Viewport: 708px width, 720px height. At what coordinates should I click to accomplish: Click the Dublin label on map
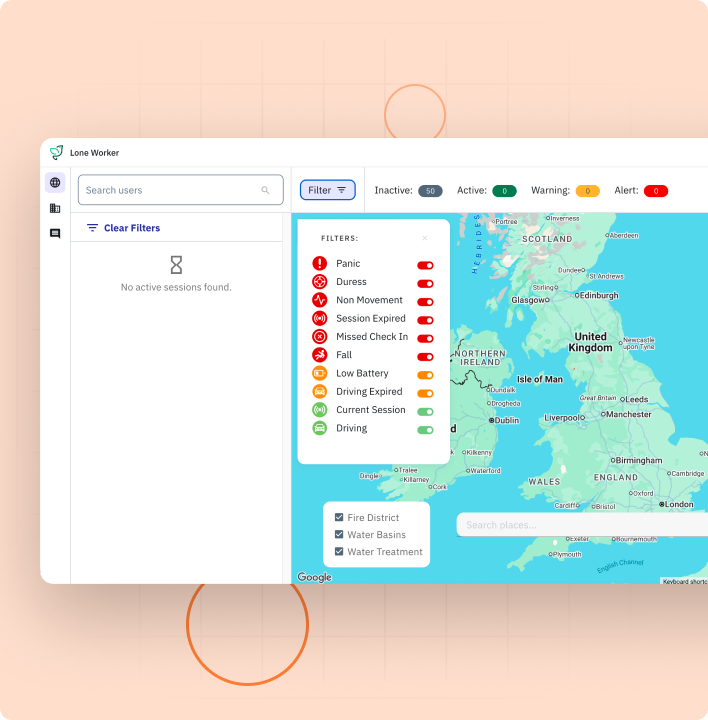(x=506, y=420)
